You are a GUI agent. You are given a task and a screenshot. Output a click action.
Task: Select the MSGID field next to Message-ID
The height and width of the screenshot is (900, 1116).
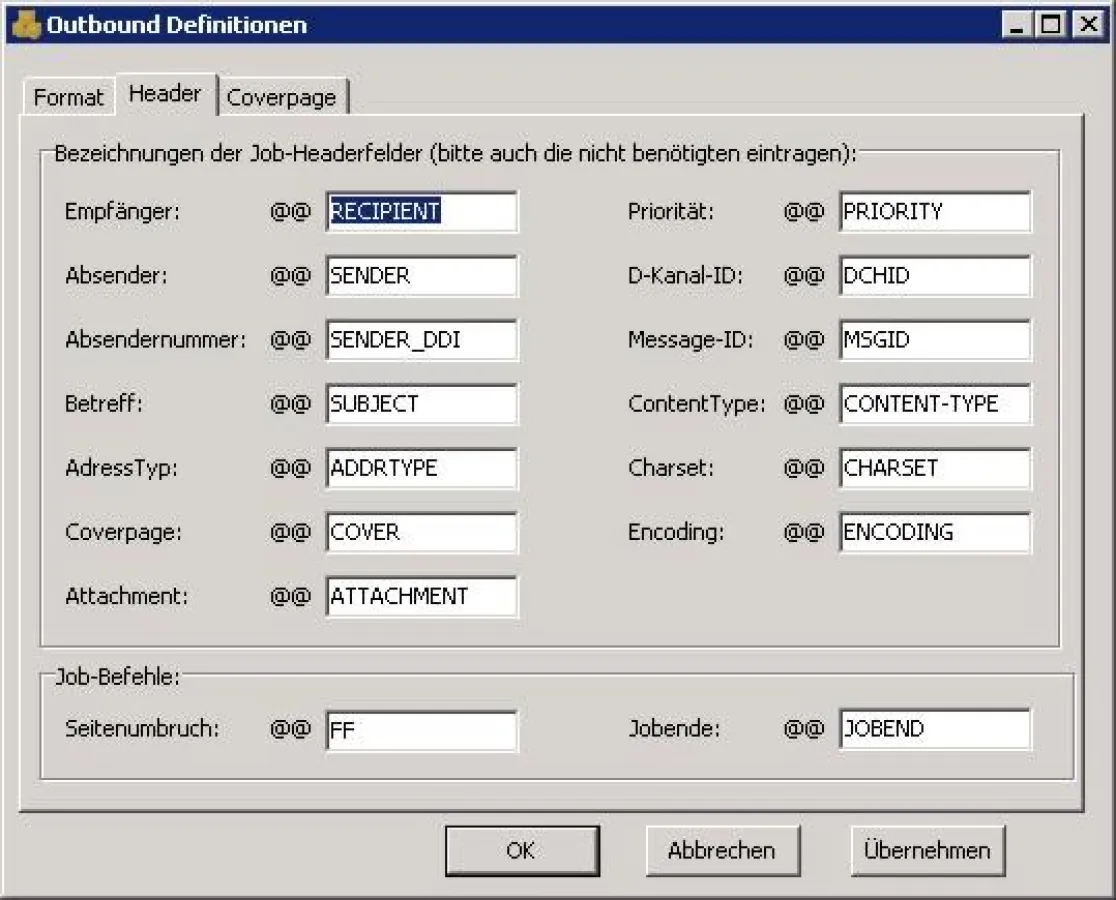(x=935, y=340)
